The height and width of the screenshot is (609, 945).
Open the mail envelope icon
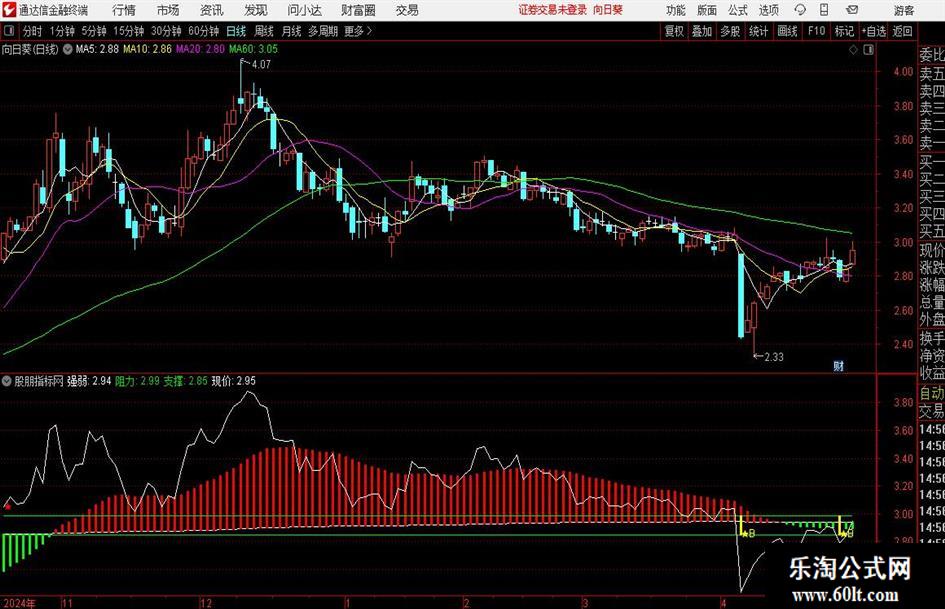852,10
